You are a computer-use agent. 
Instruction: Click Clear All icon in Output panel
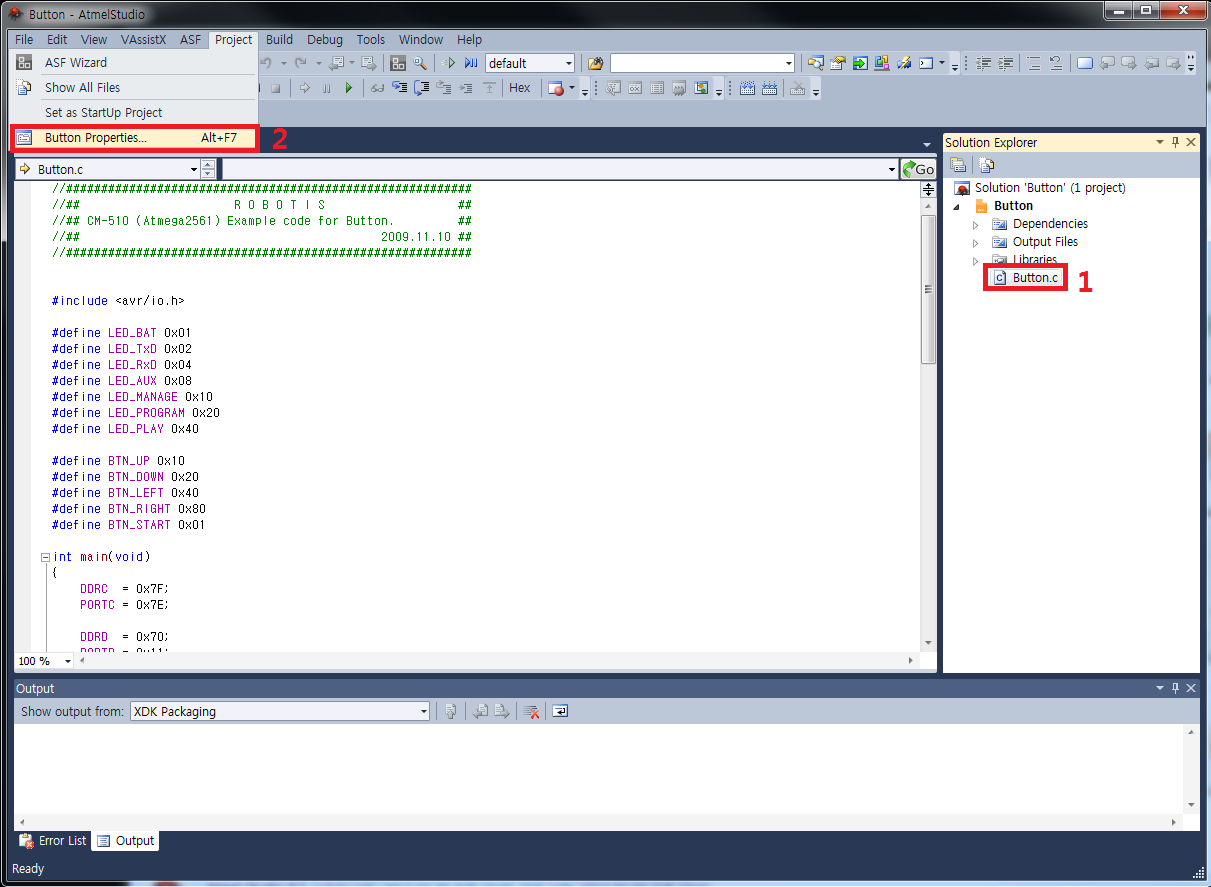click(x=532, y=711)
